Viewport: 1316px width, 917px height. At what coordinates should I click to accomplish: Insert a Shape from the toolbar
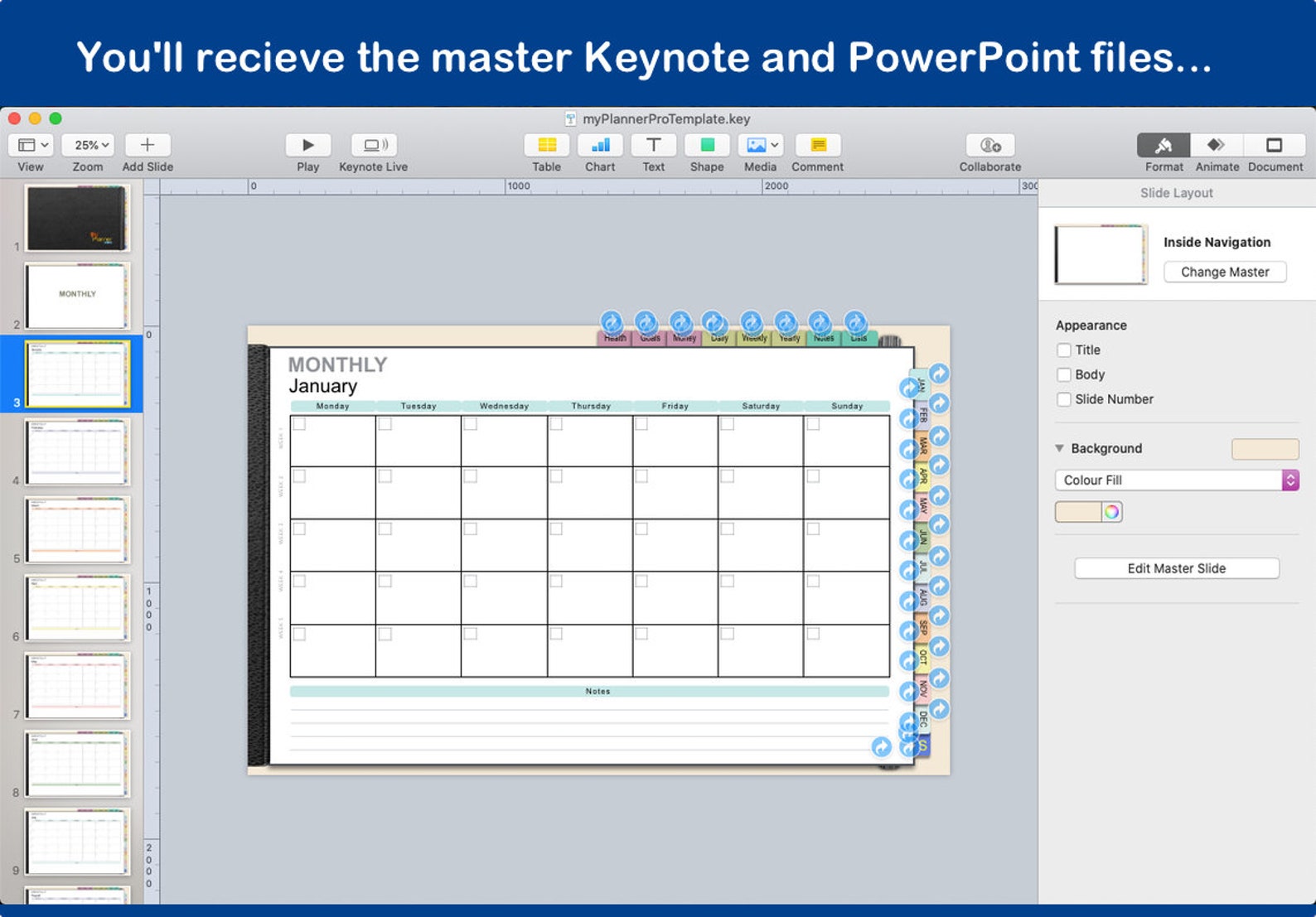point(707,145)
